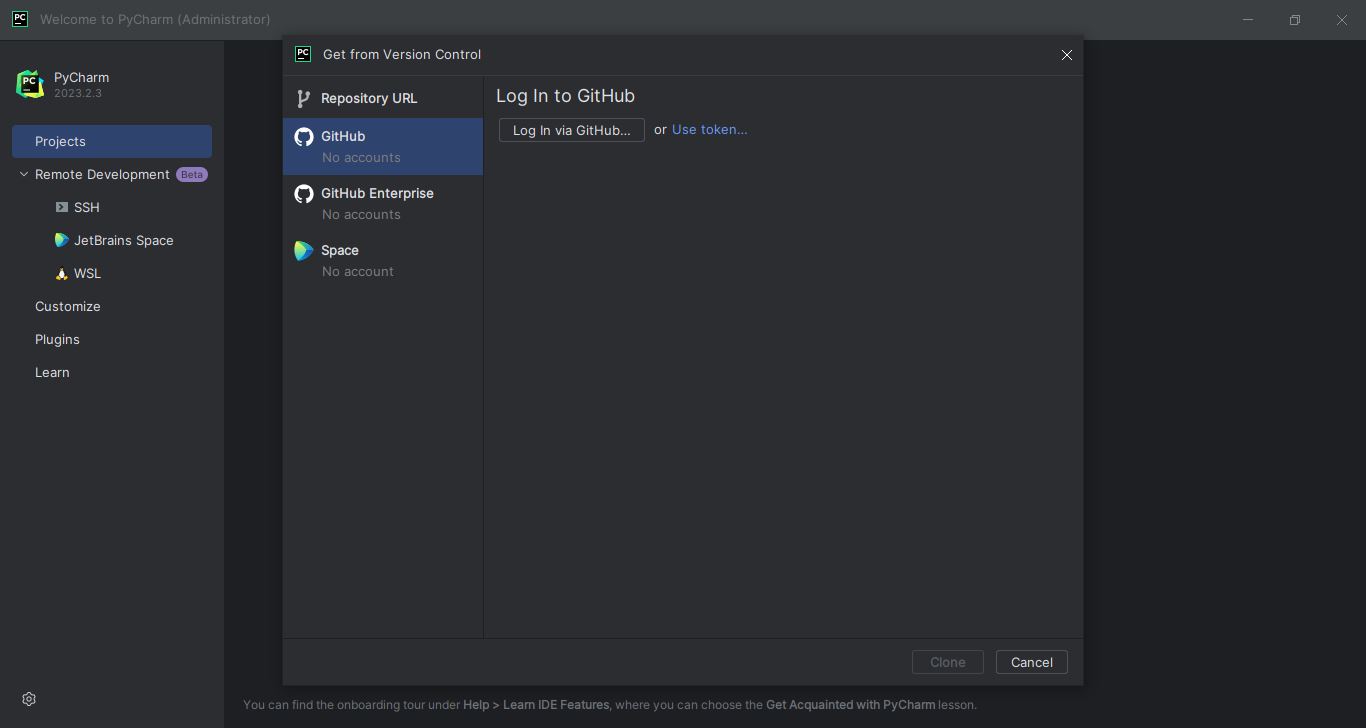Collapse the Remote Development section
Viewport: 1366px width, 728px height.
coord(24,174)
